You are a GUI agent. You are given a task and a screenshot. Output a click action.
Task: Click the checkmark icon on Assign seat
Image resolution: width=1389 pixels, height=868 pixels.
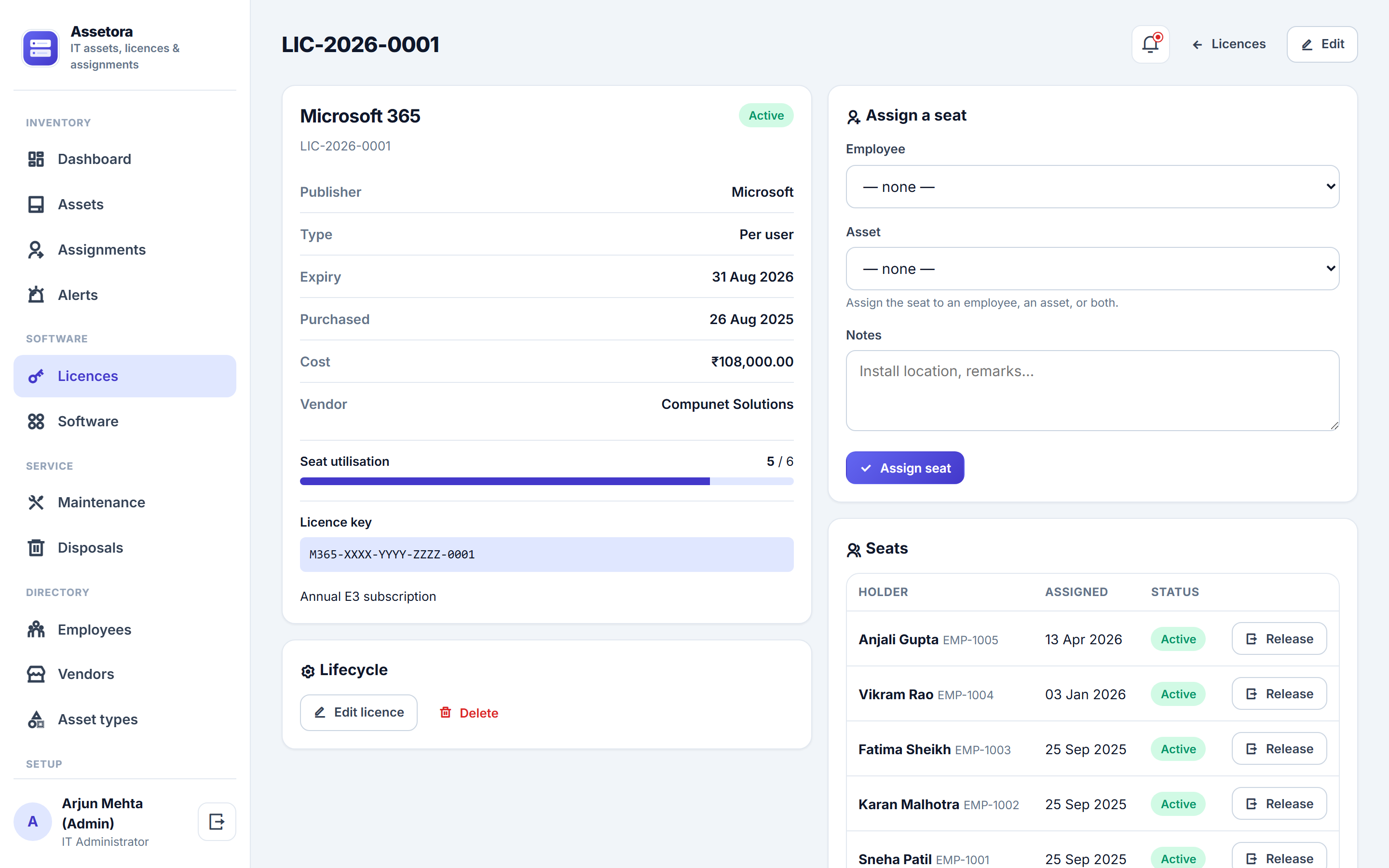click(866, 468)
